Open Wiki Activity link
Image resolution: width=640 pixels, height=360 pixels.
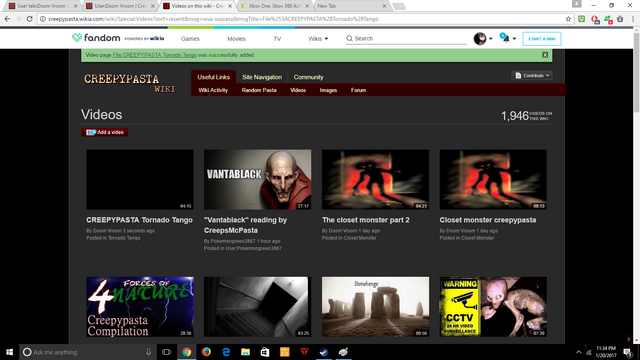coord(213,90)
